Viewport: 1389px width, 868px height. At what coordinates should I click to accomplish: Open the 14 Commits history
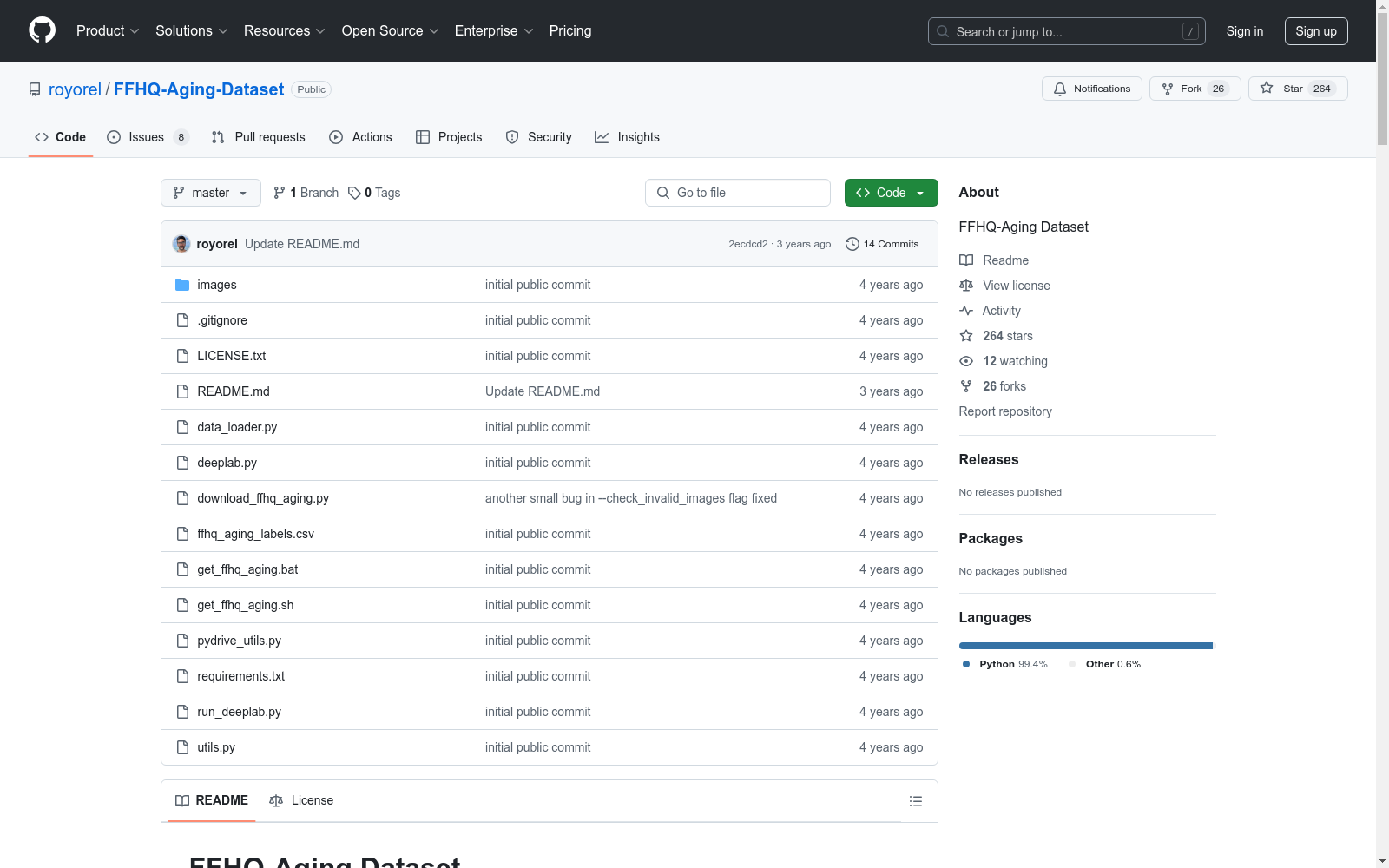coord(882,244)
